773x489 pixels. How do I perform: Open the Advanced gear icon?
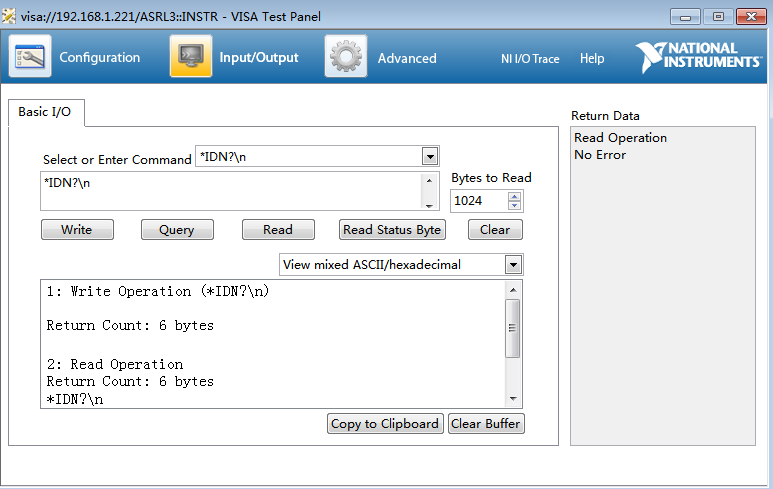coord(346,56)
